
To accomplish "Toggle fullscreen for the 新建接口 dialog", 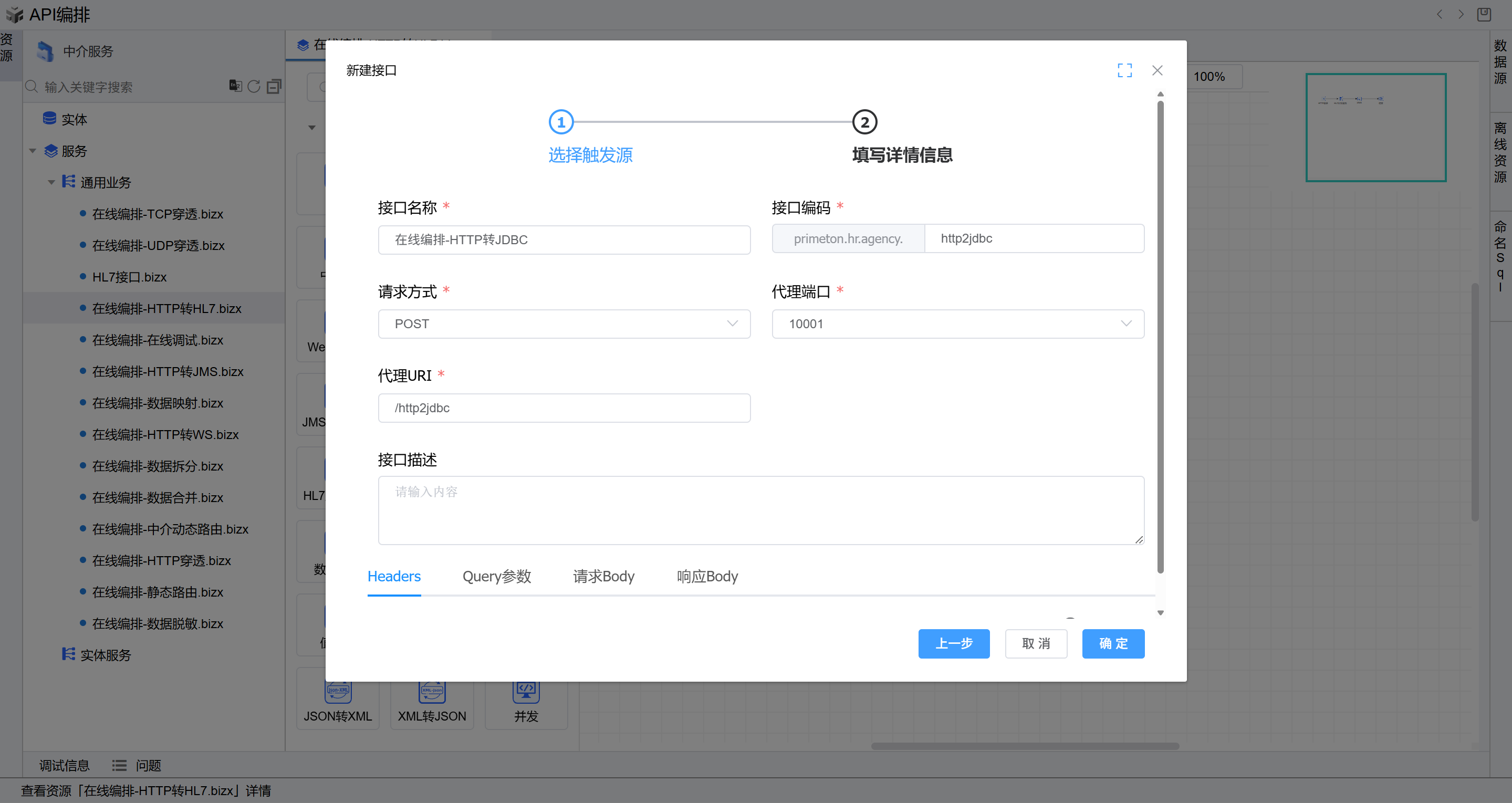I will (1124, 70).
